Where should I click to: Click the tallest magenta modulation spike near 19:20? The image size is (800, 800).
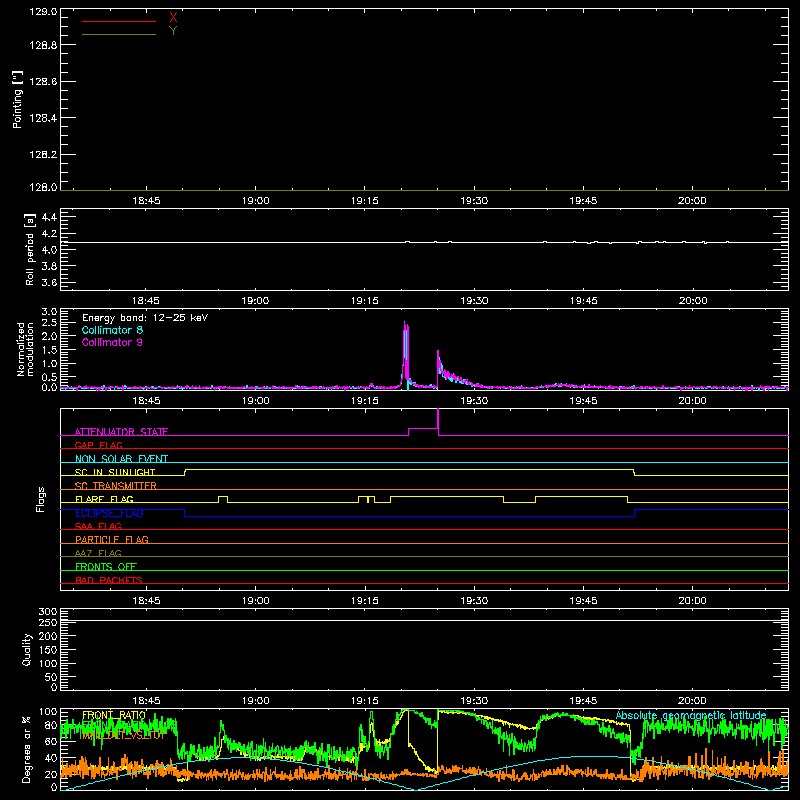pos(405,352)
